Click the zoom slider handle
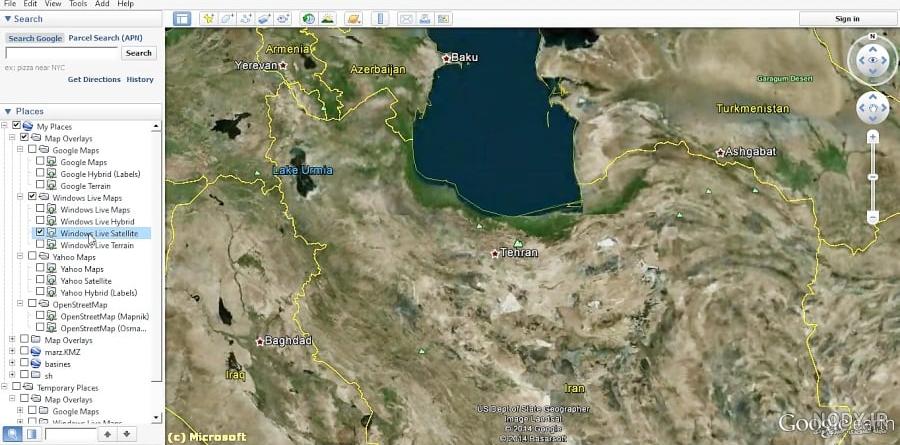The image size is (900, 445). (x=872, y=178)
